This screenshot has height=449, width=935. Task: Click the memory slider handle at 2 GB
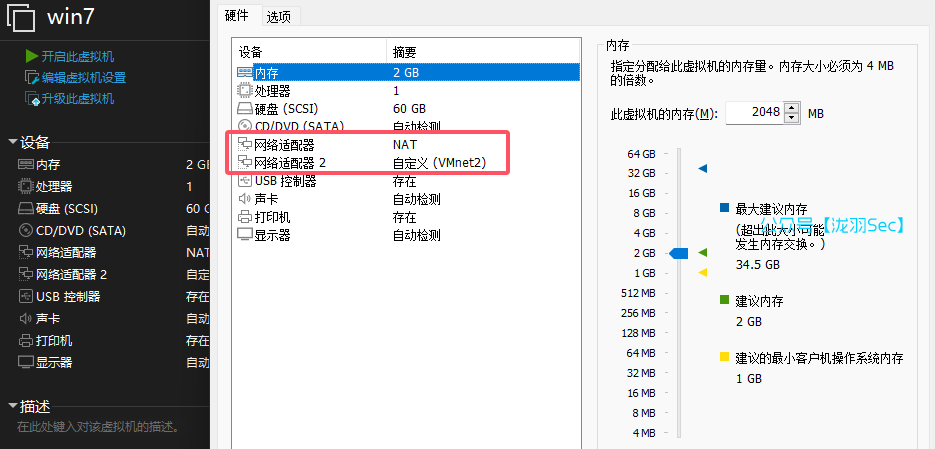coord(679,253)
